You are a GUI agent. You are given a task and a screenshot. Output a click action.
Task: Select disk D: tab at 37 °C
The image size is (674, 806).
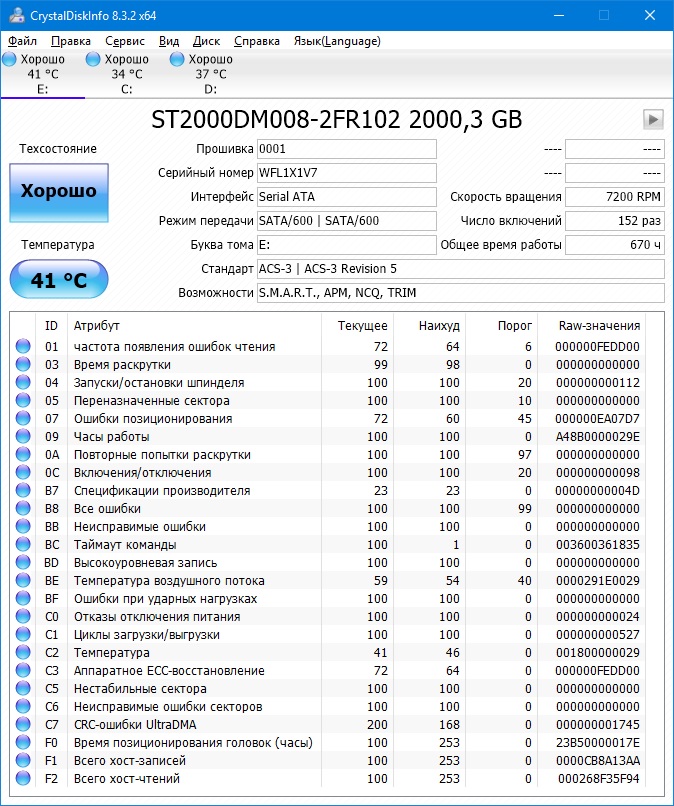click(x=210, y=74)
